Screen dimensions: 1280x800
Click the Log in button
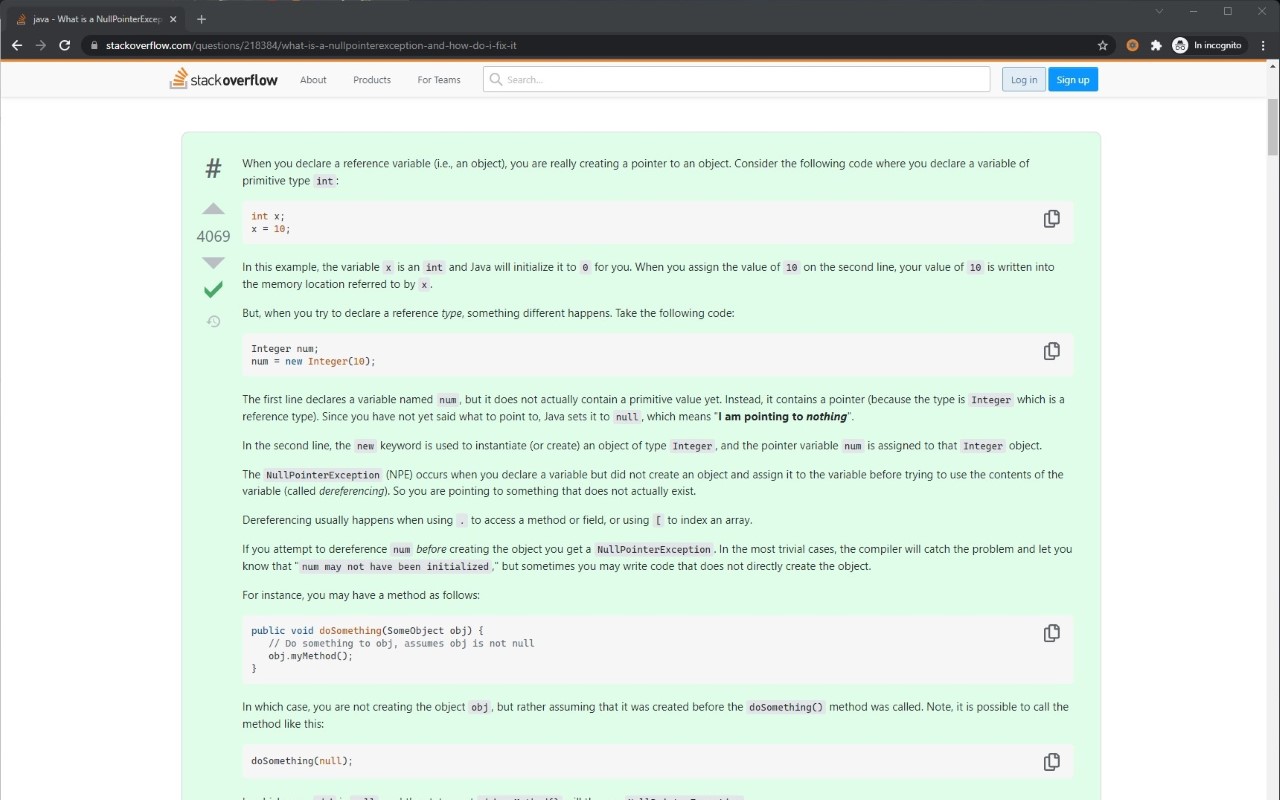[x=1023, y=79]
